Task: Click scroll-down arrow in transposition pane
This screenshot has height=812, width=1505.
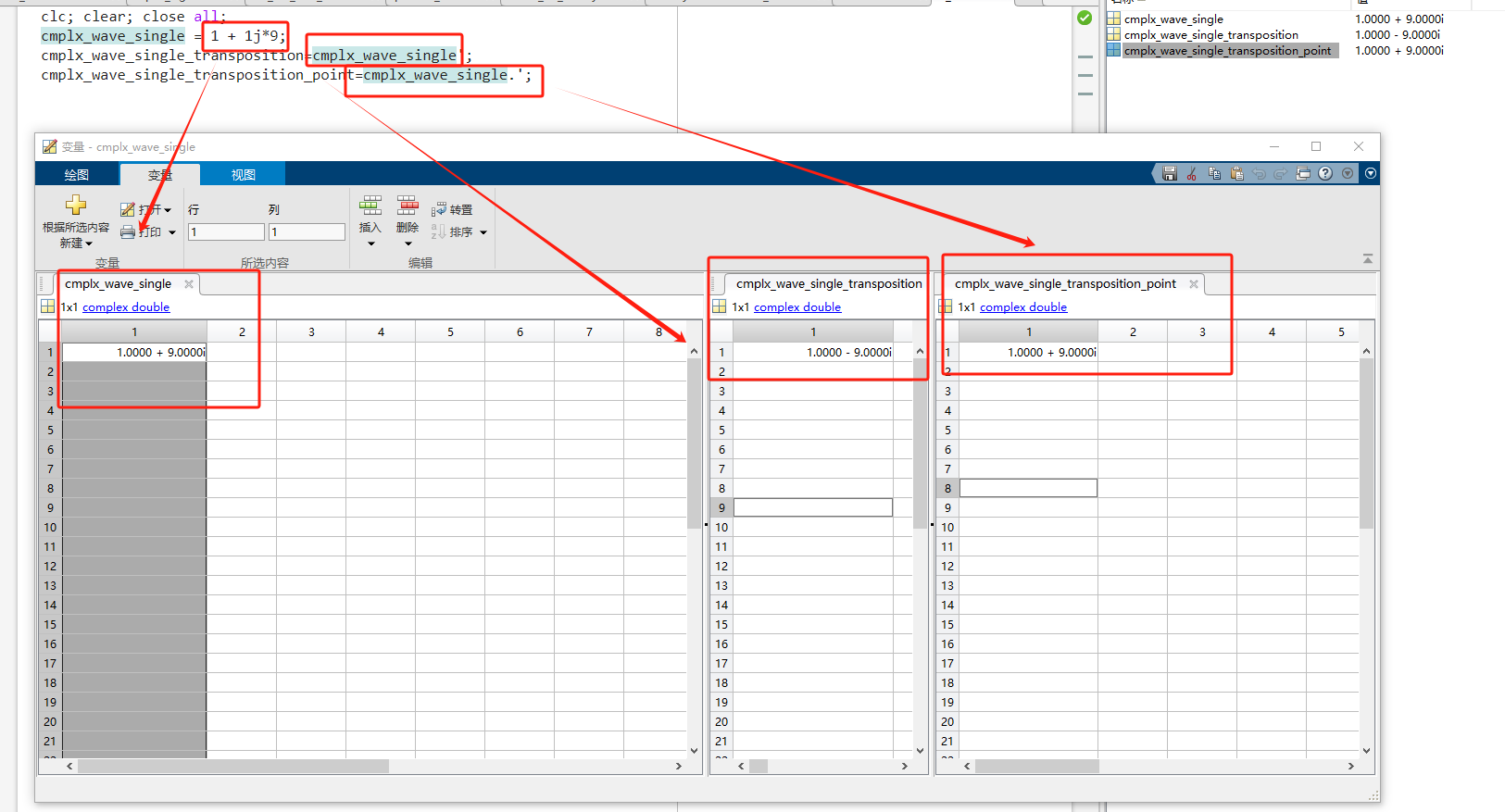Action: pos(920,751)
